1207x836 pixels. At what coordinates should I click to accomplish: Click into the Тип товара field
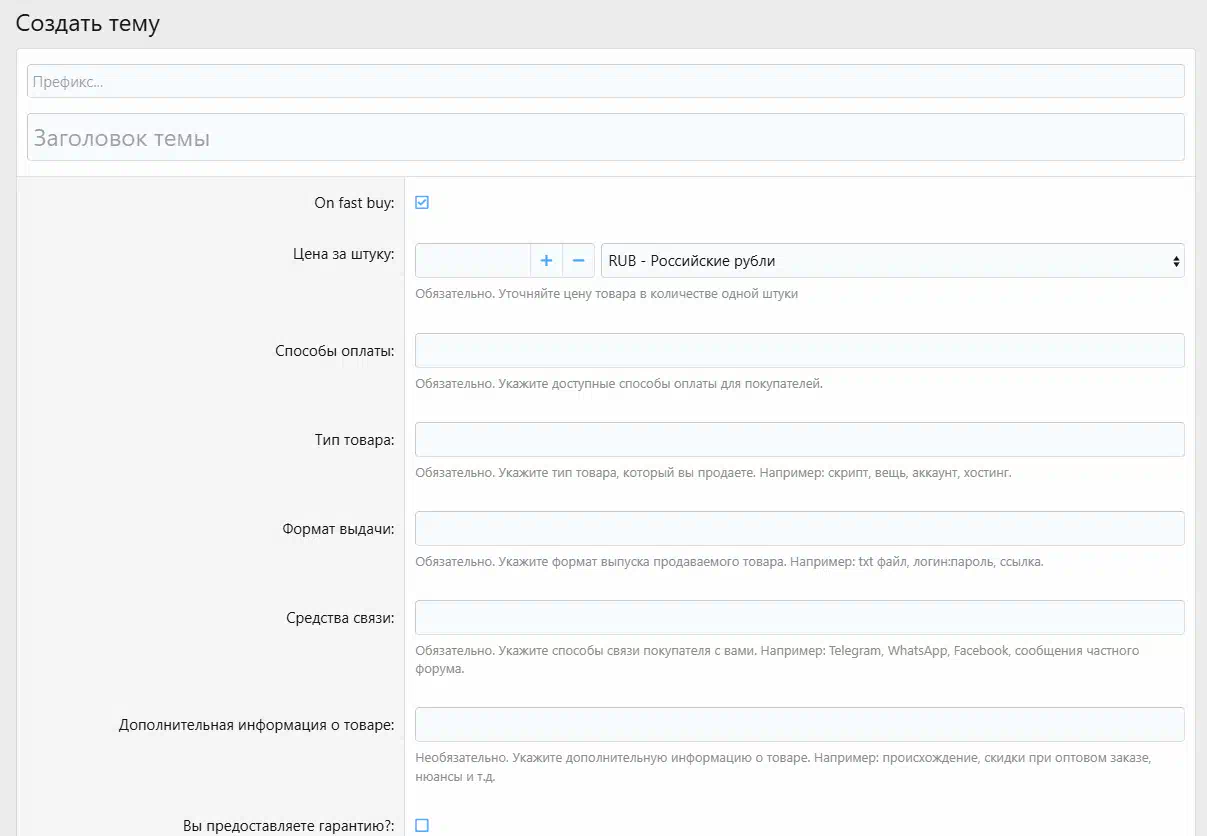799,440
